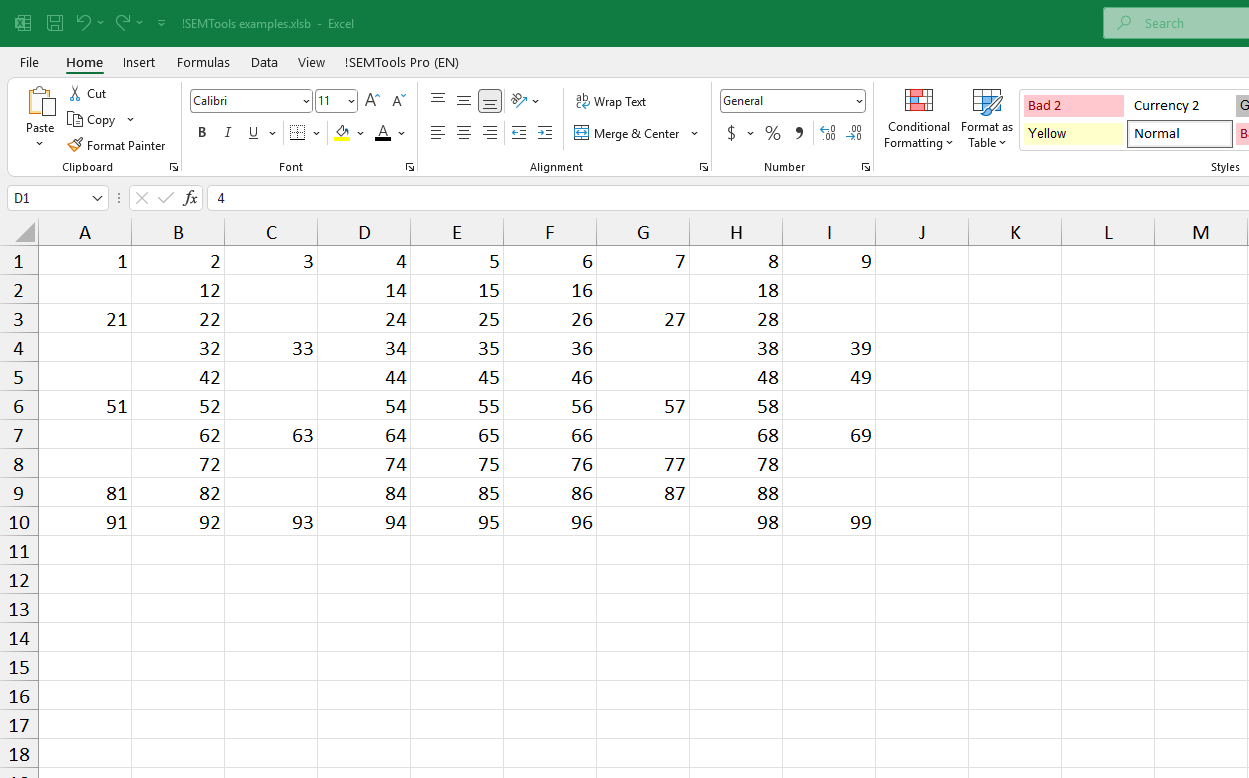
Task: Switch to the Formulas tab
Action: [x=203, y=62]
